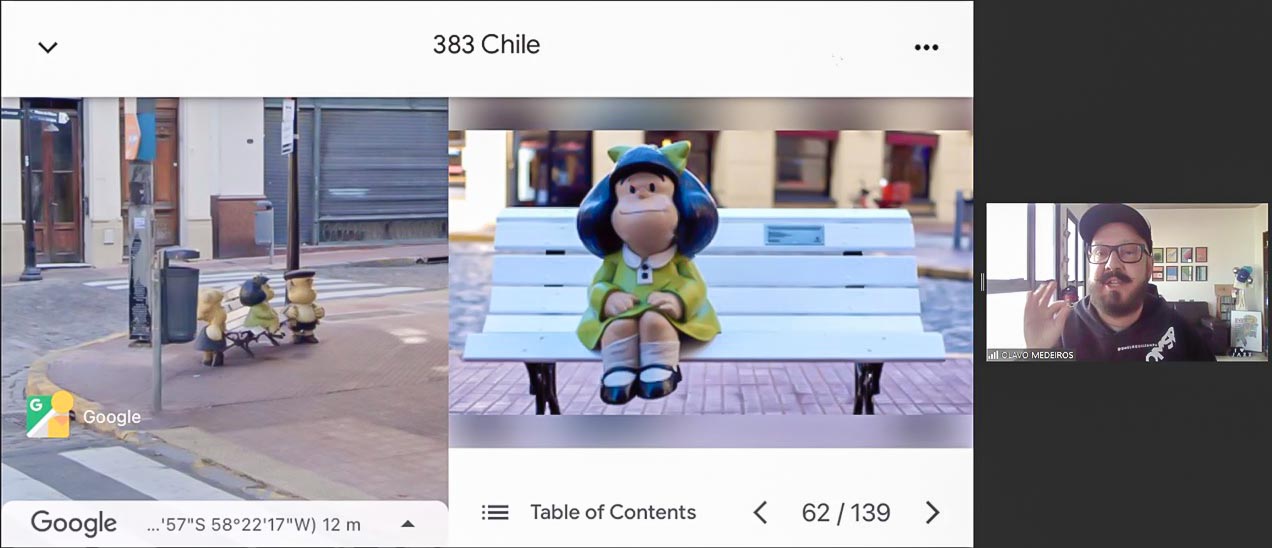The height and width of the screenshot is (548, 1272).
Task: Go to next page with right arrow
Action: pyautogui.click(x=932, y=513)
